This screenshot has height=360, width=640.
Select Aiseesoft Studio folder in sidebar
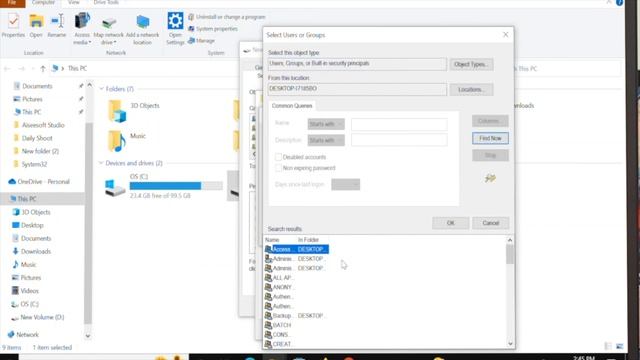point(43,125)
